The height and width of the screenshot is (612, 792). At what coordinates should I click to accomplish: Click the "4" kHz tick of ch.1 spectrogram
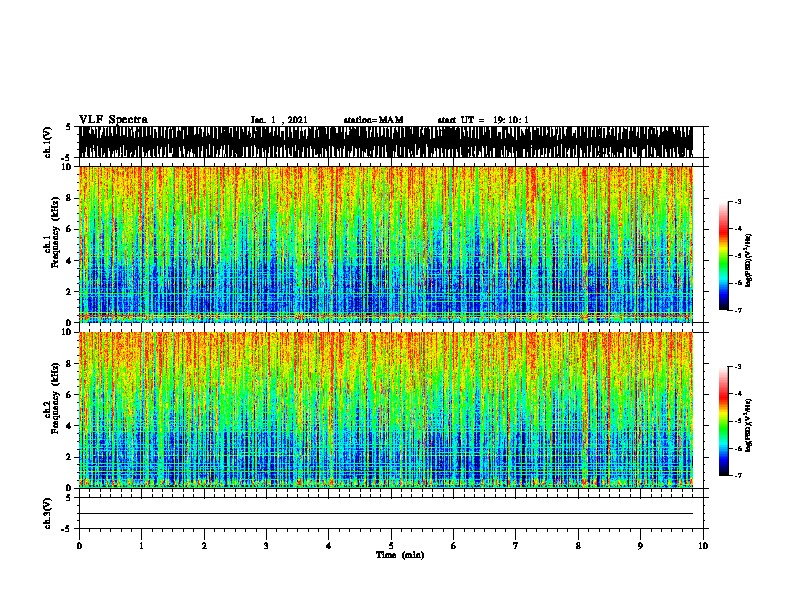(x=70, y=261)
